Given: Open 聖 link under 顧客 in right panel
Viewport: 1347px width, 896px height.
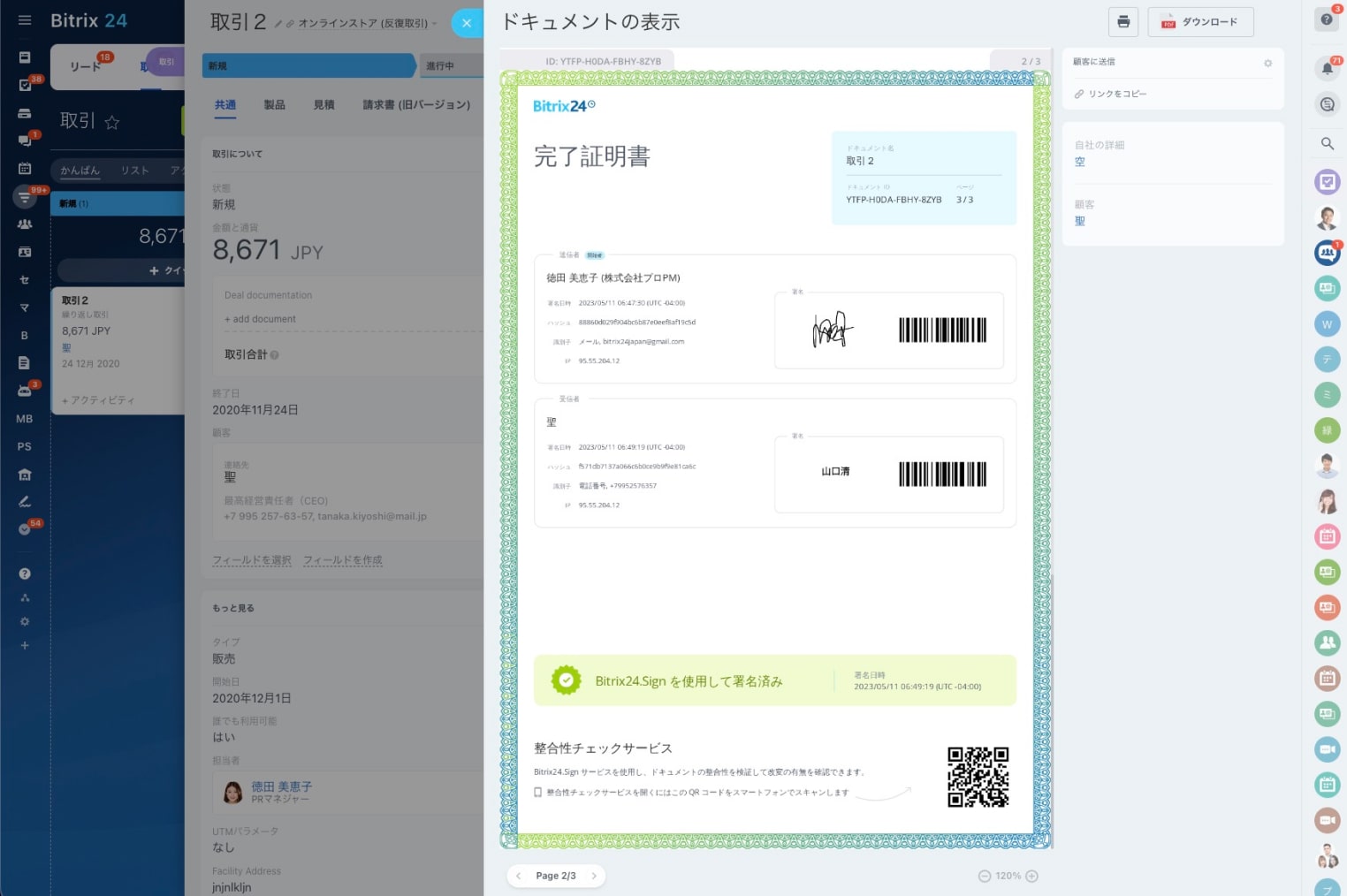Looking at the screenshot, I should tap(1079, 221).
